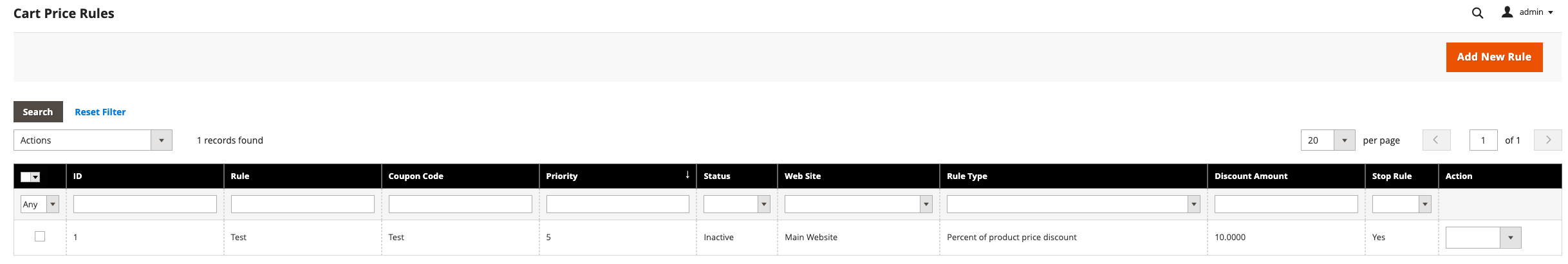Open the Any selection filter dropdown
Viewport: 1568px width, 264px height.
pos(40,204)
